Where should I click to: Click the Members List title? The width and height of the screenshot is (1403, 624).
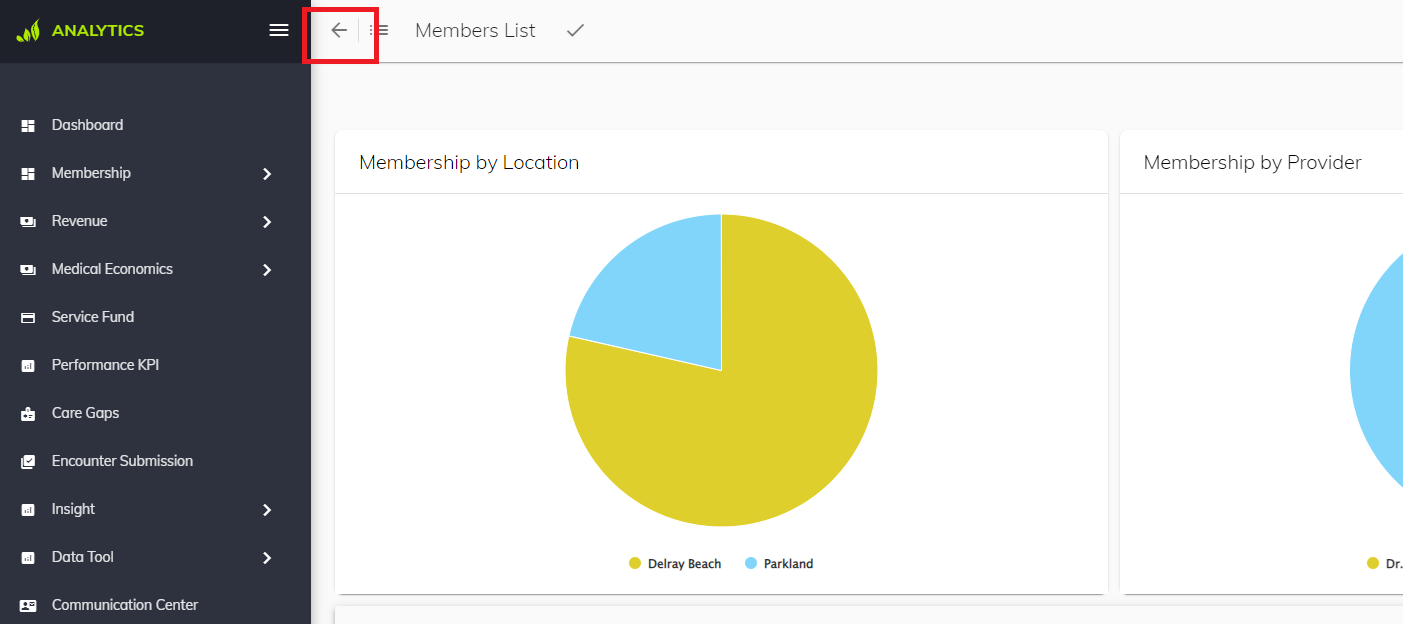pos(475,31)
